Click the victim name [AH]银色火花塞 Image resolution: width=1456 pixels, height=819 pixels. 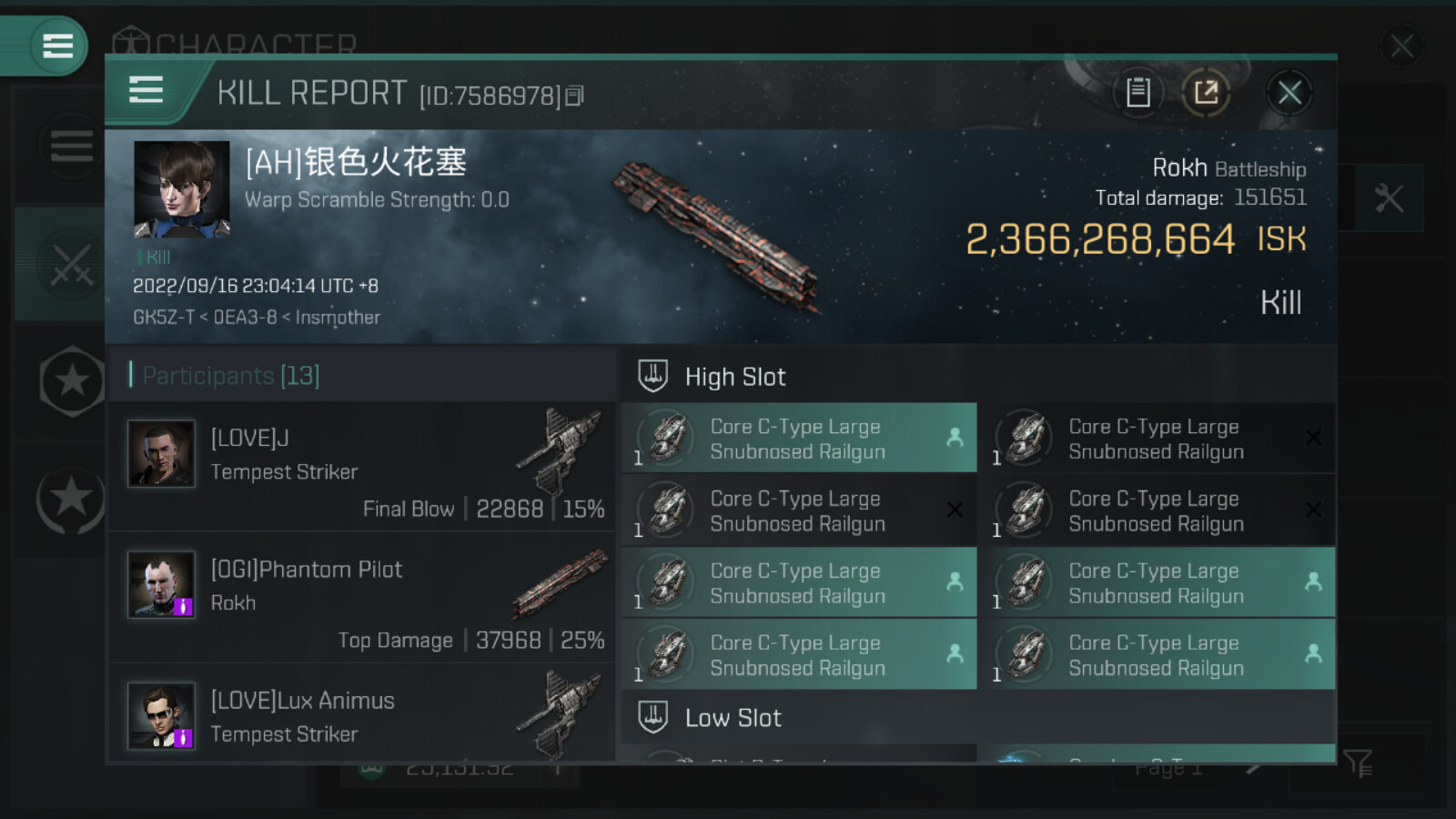(x=356, y=163)
